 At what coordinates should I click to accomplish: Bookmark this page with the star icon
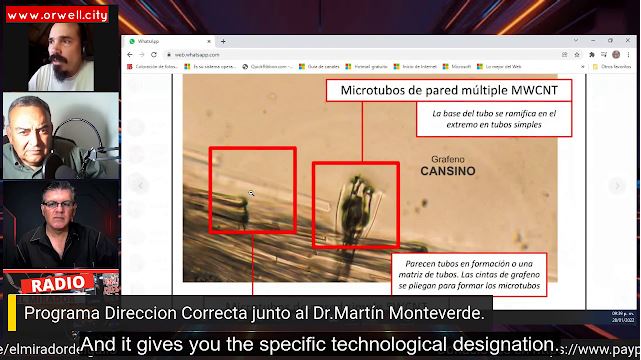[576, 54]
